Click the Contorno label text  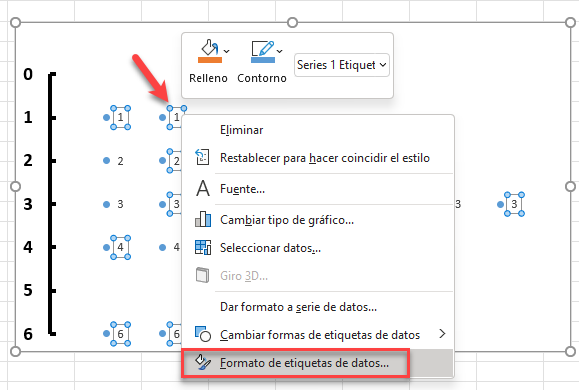point(262,78)
